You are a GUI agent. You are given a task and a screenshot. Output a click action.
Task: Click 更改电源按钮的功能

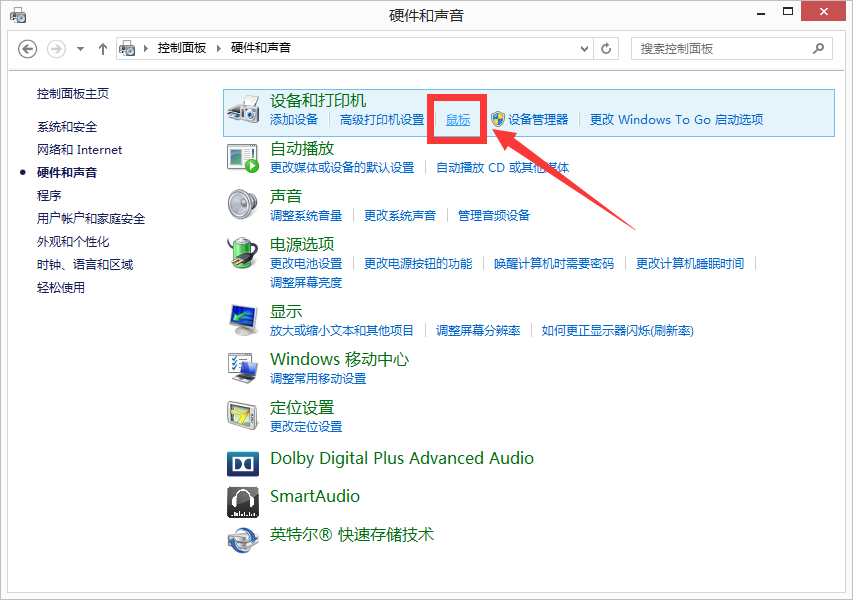point(418,263)
